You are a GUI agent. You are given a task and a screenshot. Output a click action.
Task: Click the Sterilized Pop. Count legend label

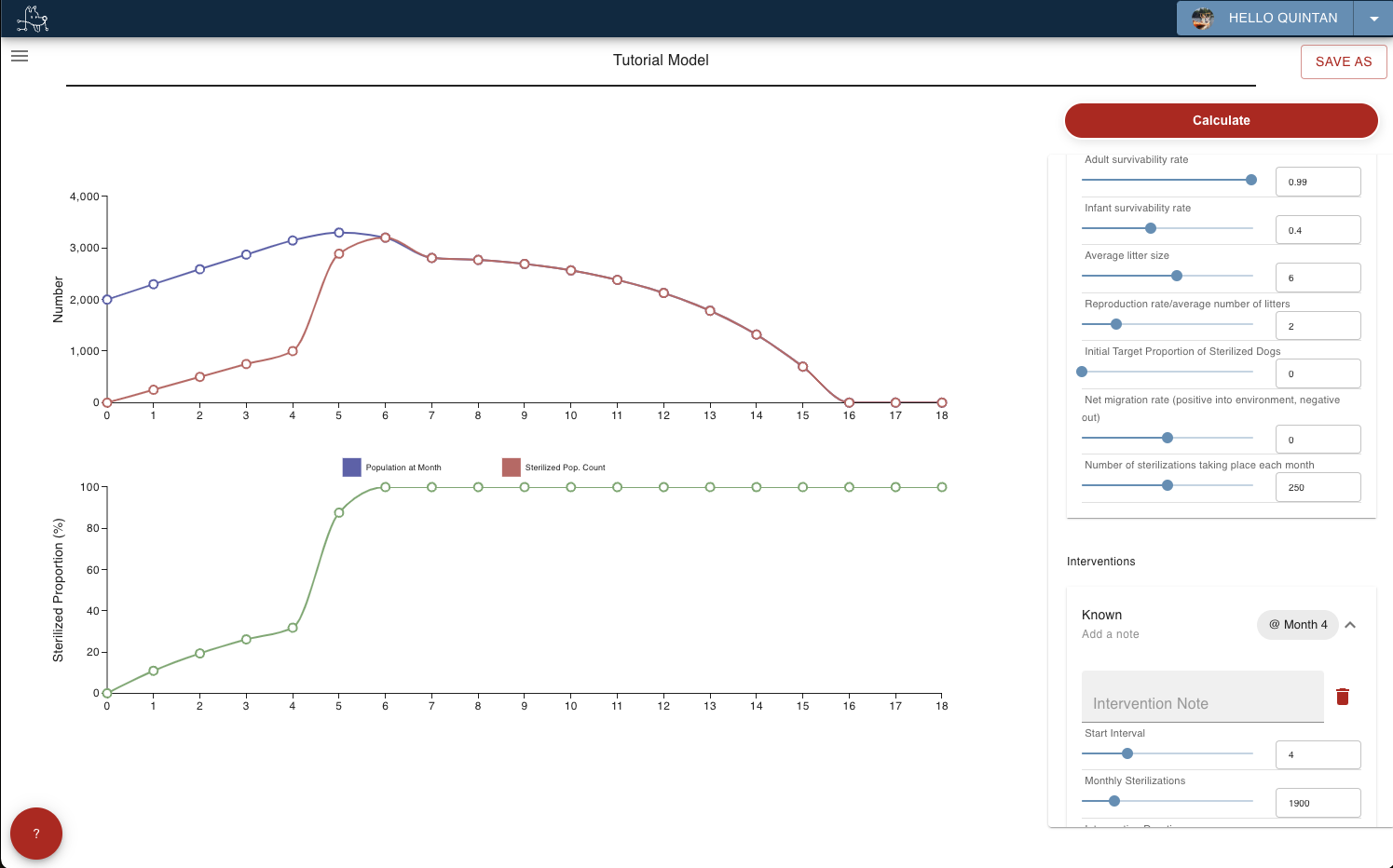[x=565, y=468]
